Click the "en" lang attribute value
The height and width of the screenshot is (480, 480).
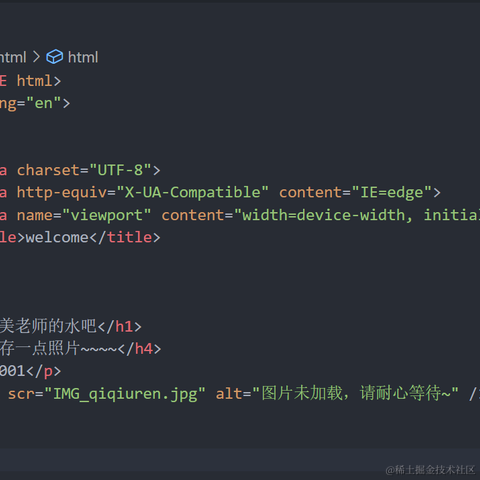point(44,103)
